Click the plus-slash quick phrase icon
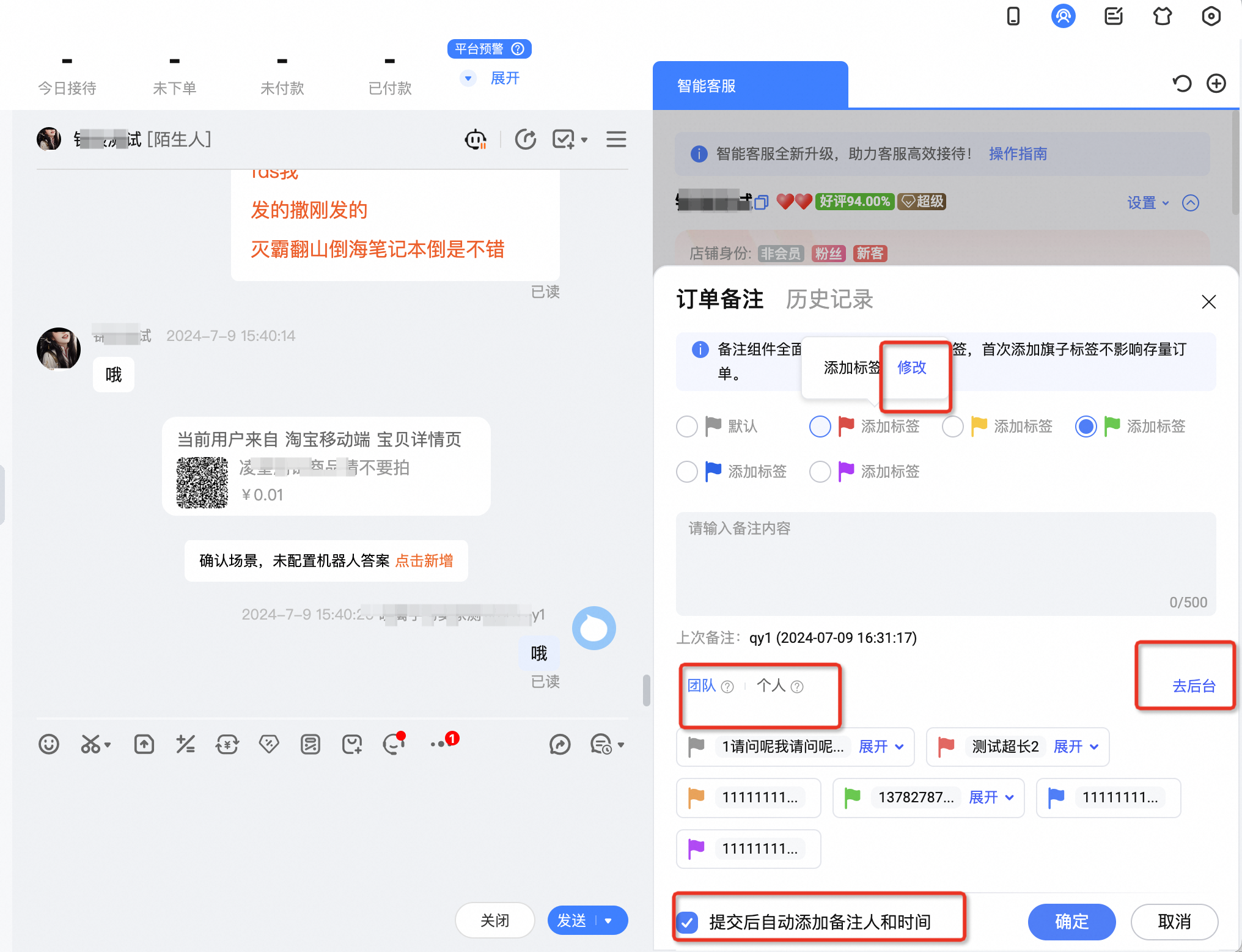Viewport: 1242px width, 952px height. (185, 744)
